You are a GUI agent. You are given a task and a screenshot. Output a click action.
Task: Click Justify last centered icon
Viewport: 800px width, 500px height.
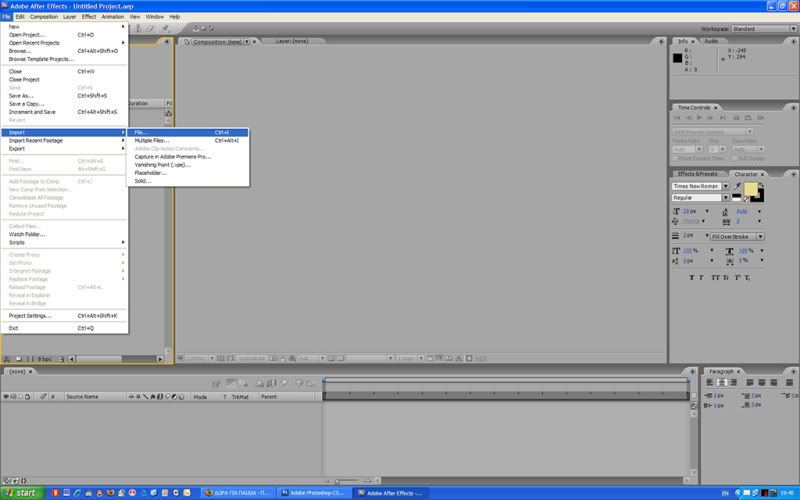pyautogui.click(x=762, y=382)
